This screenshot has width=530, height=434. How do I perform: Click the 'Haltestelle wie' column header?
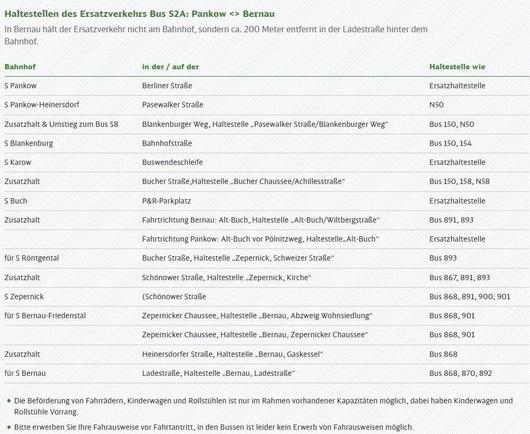(457, 67)
